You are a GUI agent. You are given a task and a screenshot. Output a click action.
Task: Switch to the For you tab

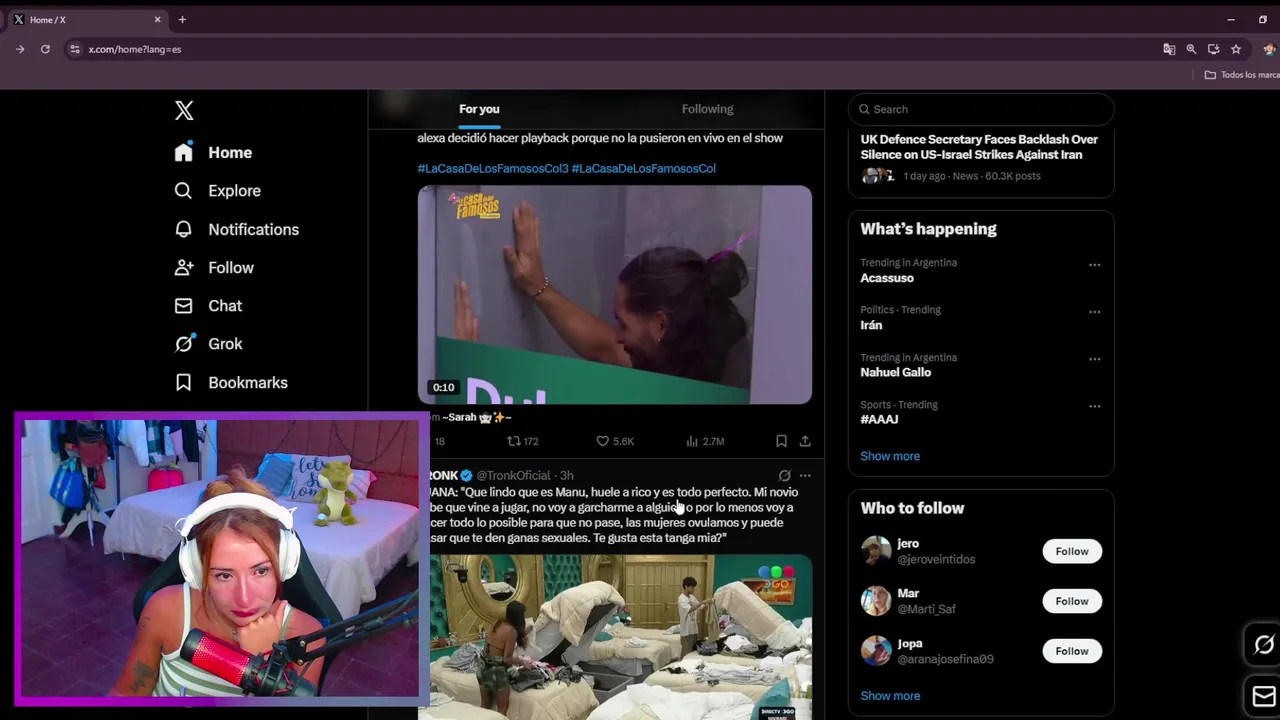pyautogui.click(x=479, y=109)
